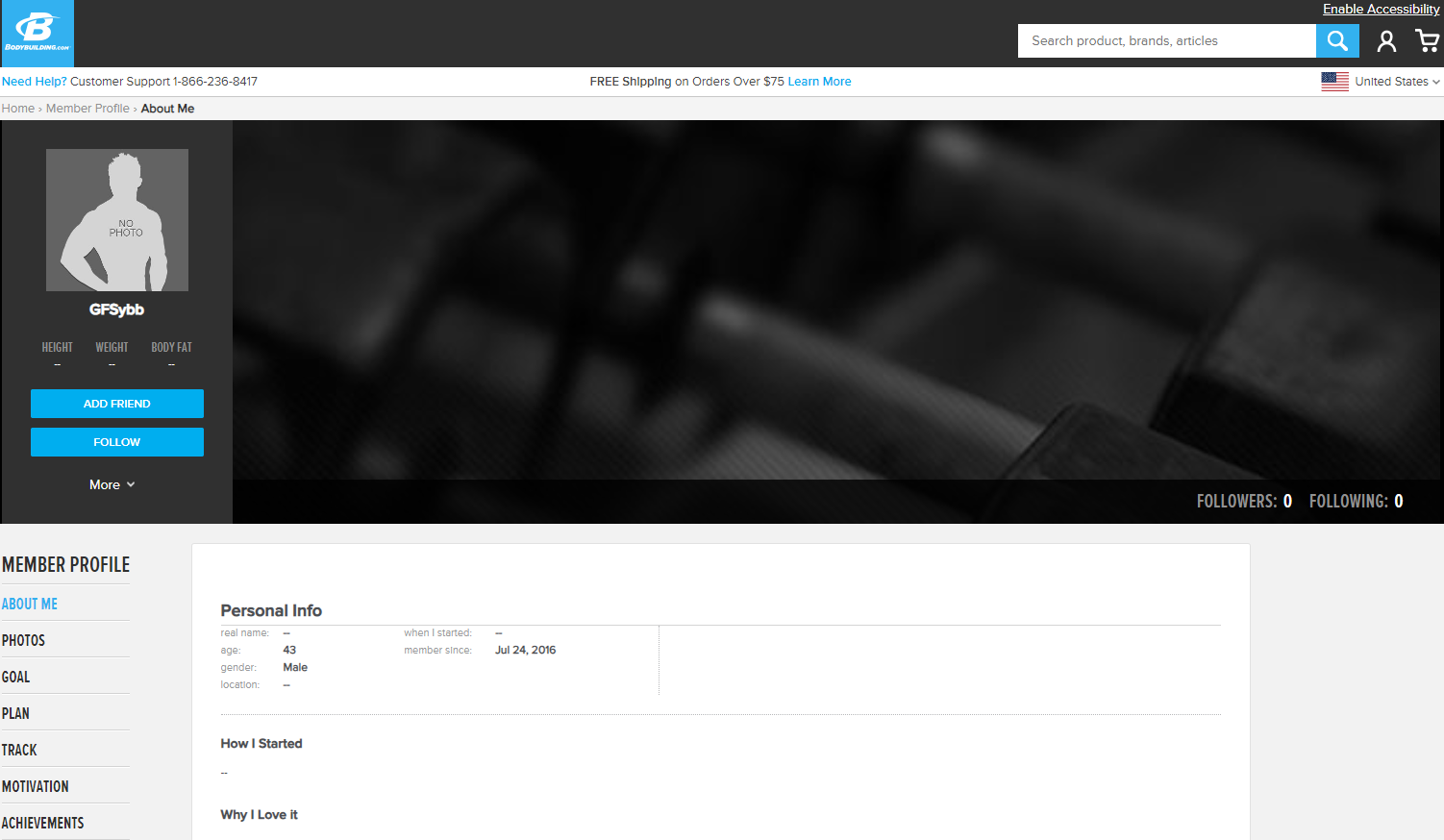1444x840 pixels.
Task: Focus the product search input field
Action: coord(1167,40)
